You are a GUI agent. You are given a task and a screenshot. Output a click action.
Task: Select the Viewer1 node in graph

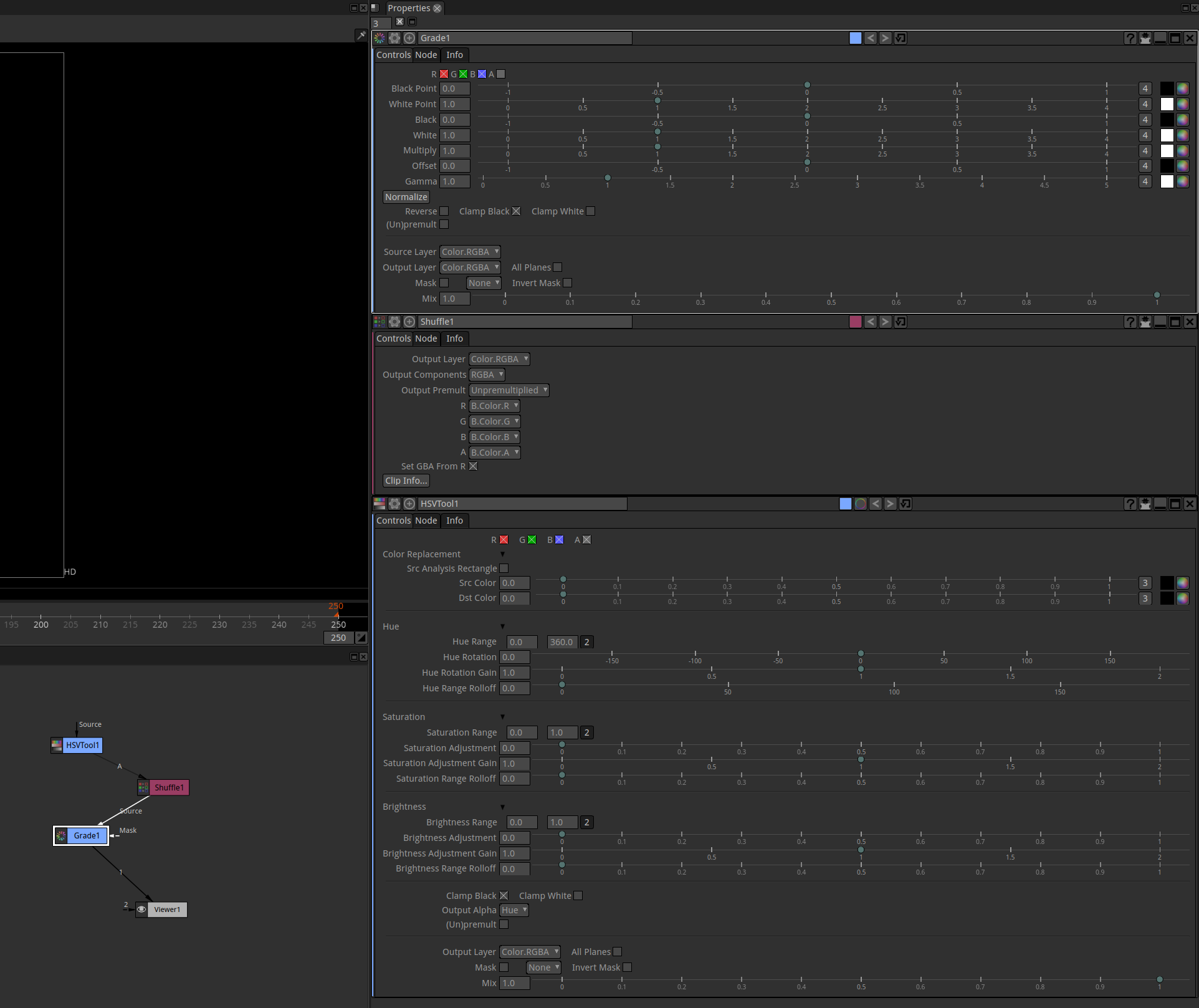point(167,910)
